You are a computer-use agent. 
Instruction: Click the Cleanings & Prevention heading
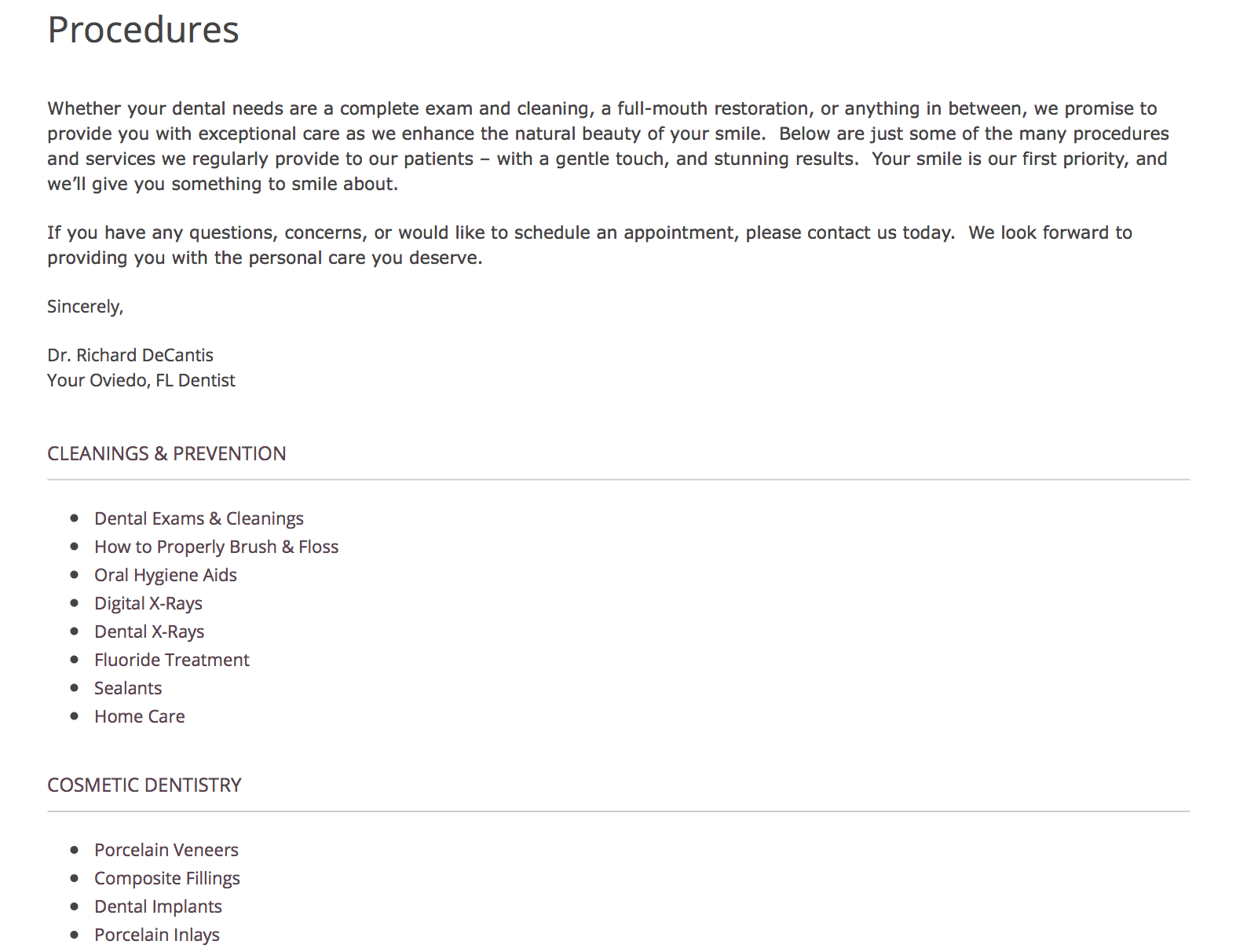click(166, 453)
